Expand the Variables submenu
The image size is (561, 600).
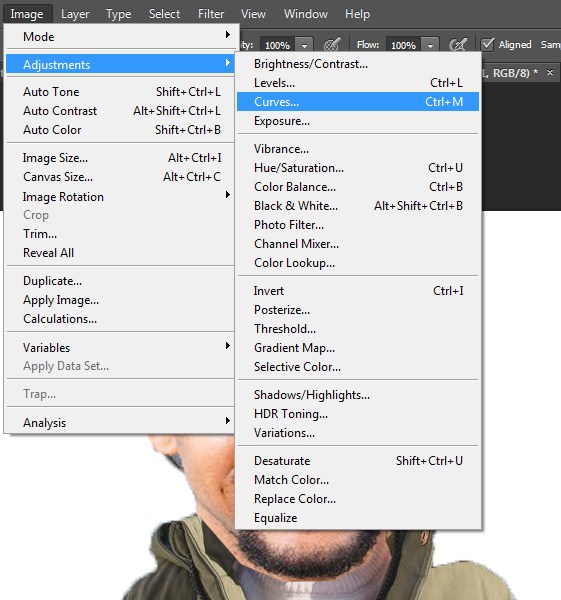tap(120, 347)
